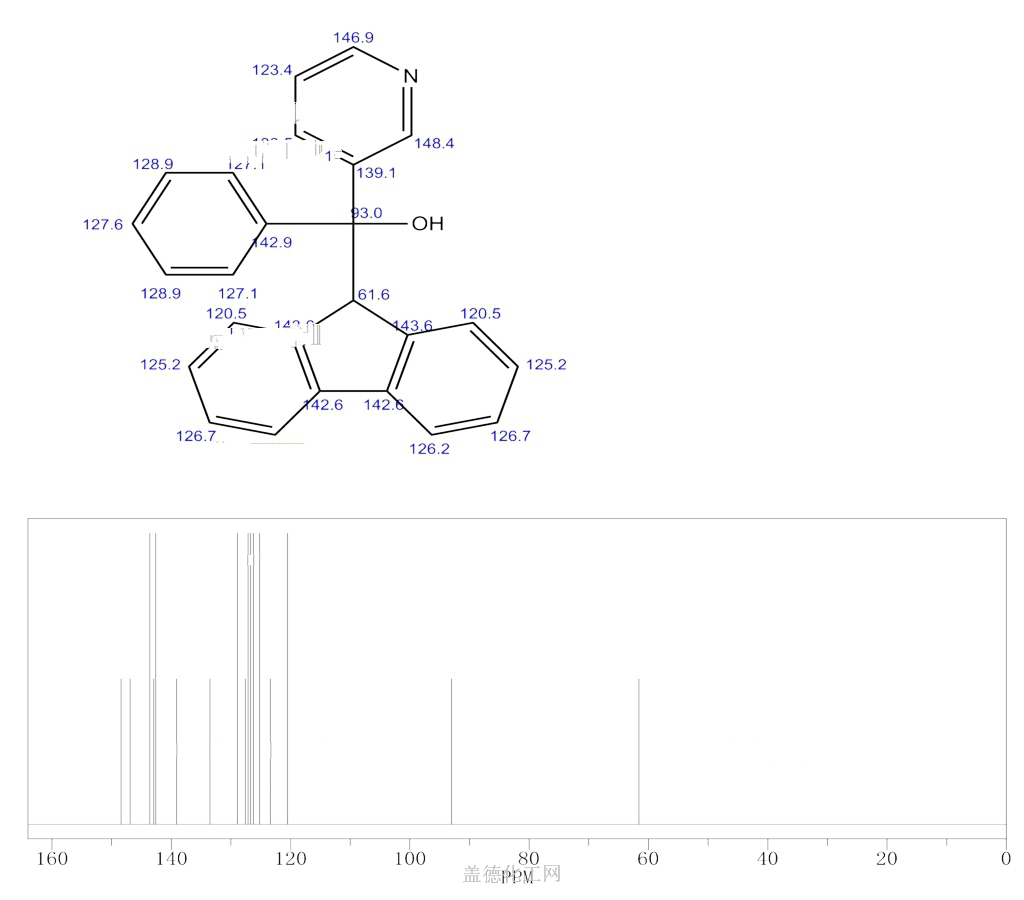This screenshot has height=900, width=1024.
Task: Click the 160 tick label on axis
Action: tap(52, 859)
